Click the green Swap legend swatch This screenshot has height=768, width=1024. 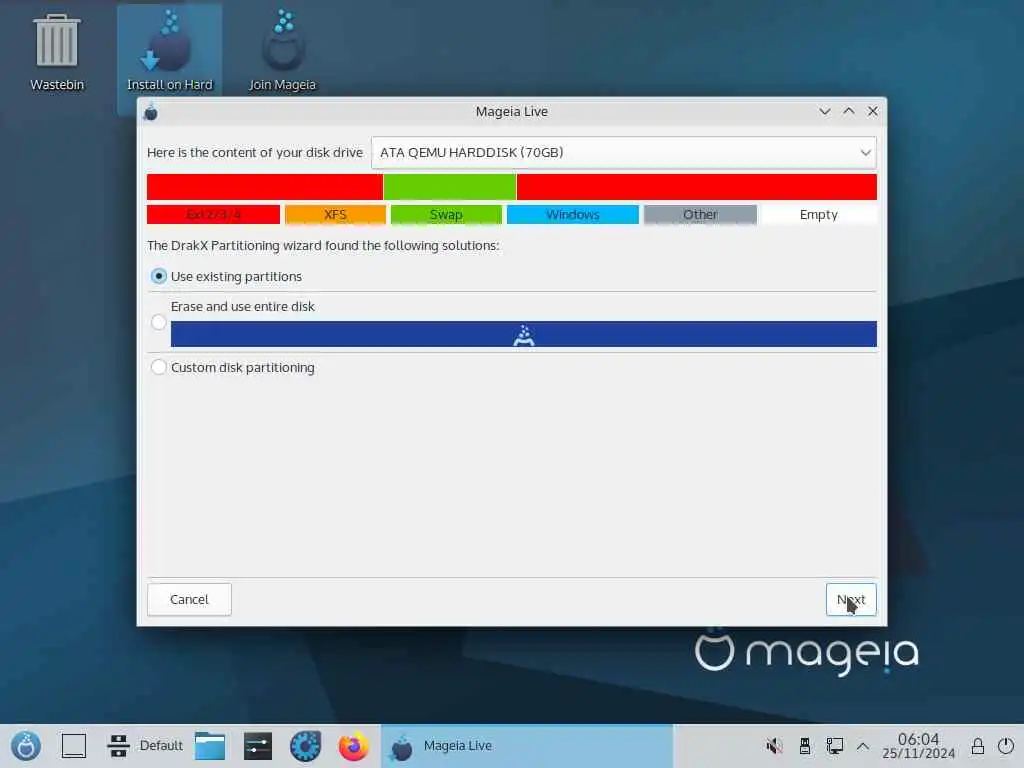[447, 214]
